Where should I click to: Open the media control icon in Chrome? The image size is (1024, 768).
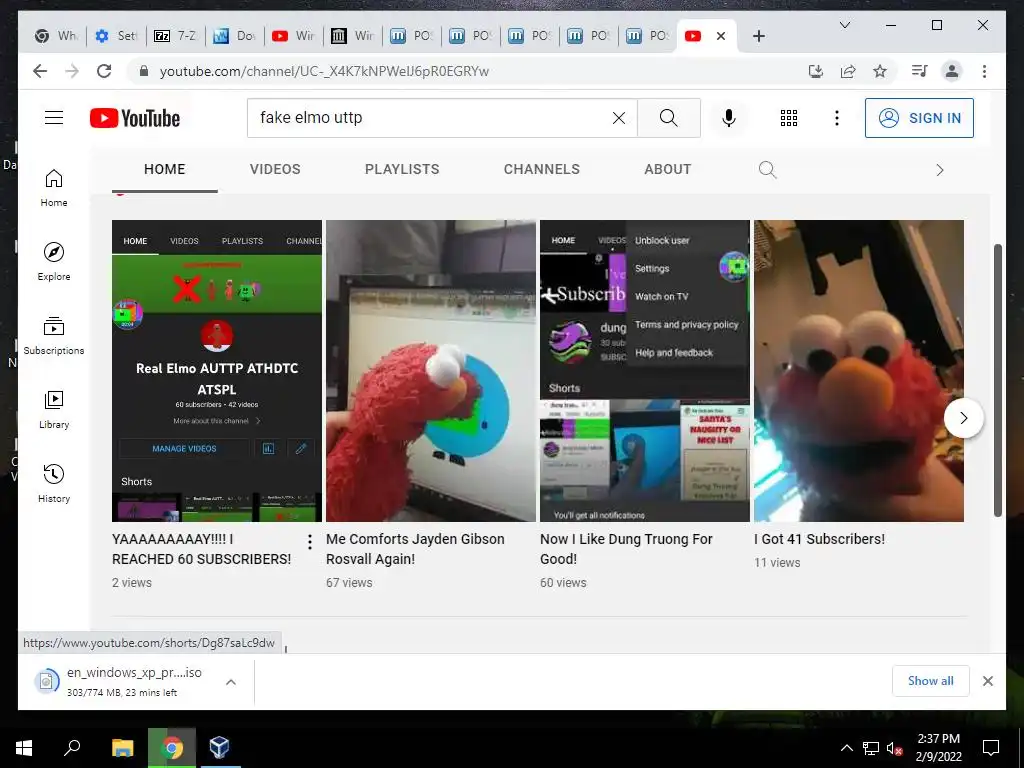click(920, 71)
